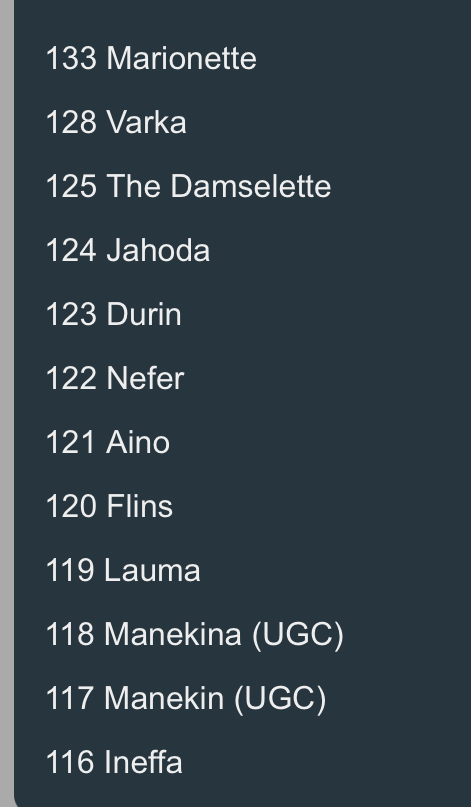Pick 116 Ineffa at the list bottom
The width and height of the screenshot is (471, 807).
point(243,762)
